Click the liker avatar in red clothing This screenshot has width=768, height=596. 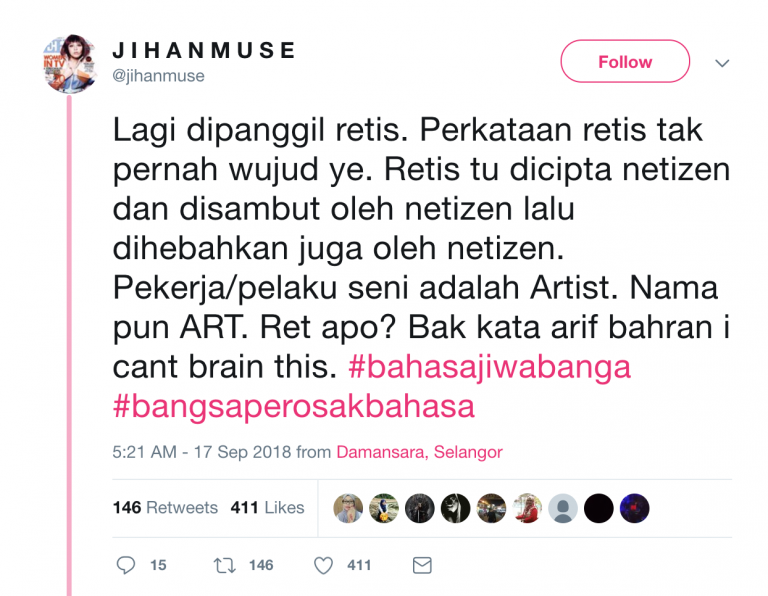[x=527, y=508]
